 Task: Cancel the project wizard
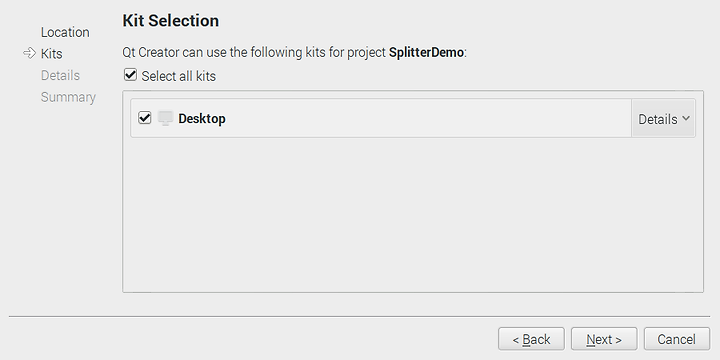tap(676, 339)
